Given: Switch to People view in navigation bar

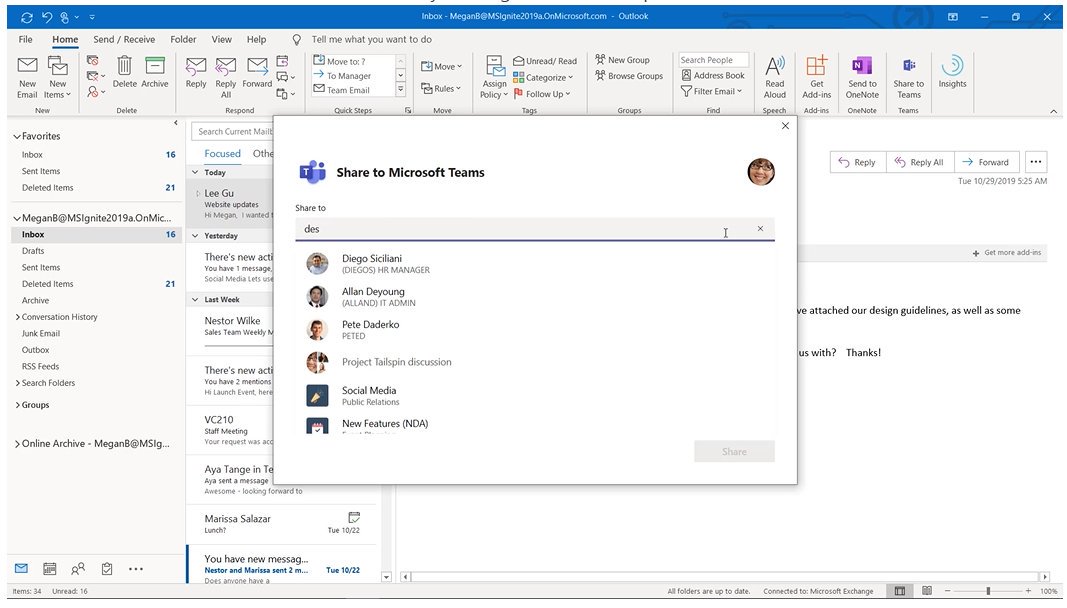Looking at the screenshot, I should pyautogui.click(x=78, y=569).
